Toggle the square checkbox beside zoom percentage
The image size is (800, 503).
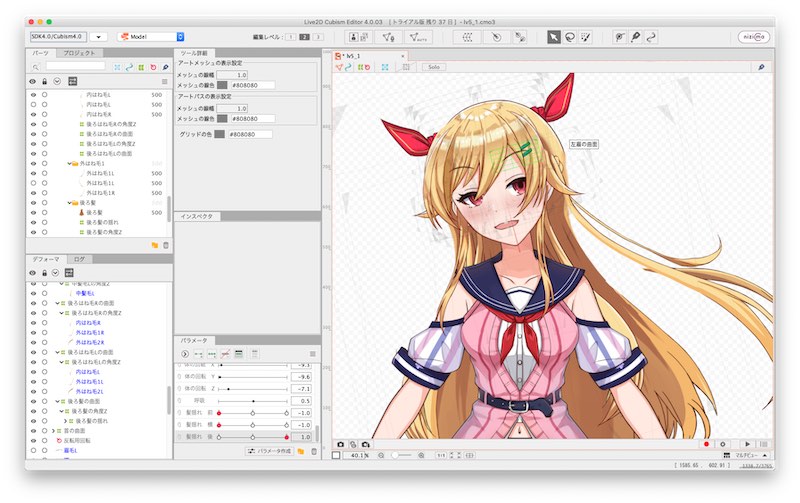[336, 455]
